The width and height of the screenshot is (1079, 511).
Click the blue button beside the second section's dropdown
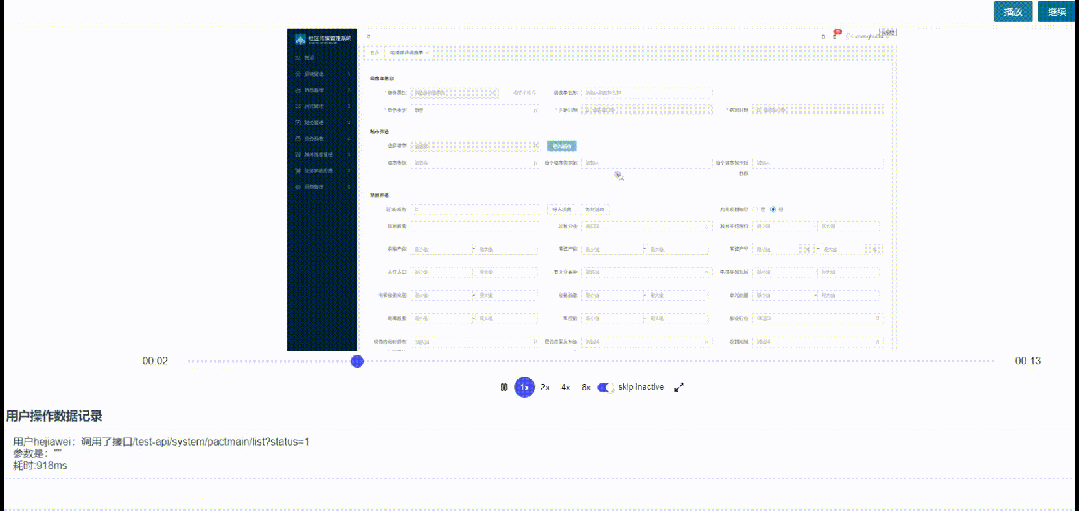(562, 146)
